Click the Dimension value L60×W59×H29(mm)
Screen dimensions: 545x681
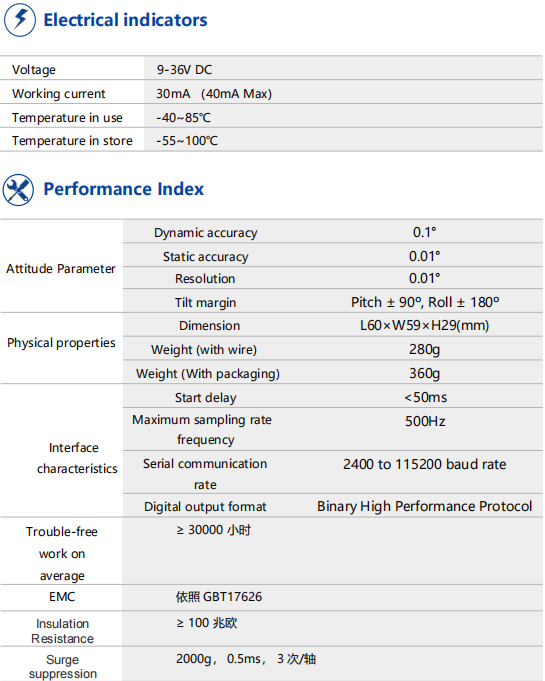point(424,325)
